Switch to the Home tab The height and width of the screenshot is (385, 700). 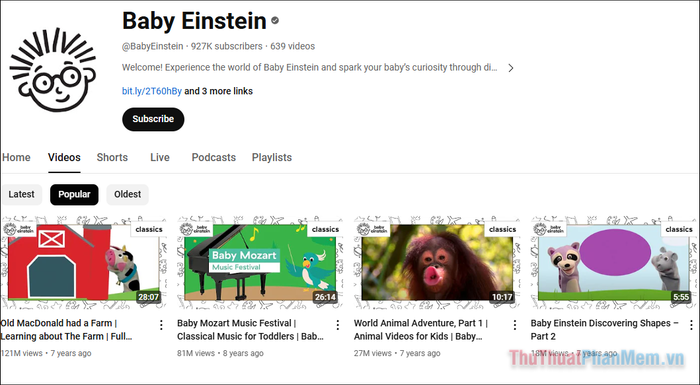(x=16, y=158)
